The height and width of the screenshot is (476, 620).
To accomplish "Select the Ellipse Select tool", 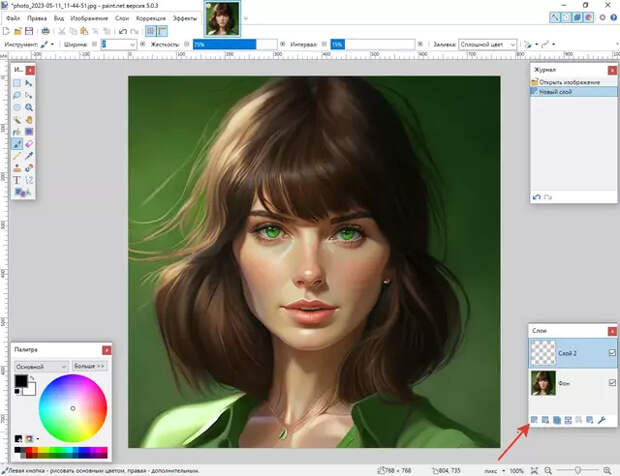I will (x=17, y=108).
